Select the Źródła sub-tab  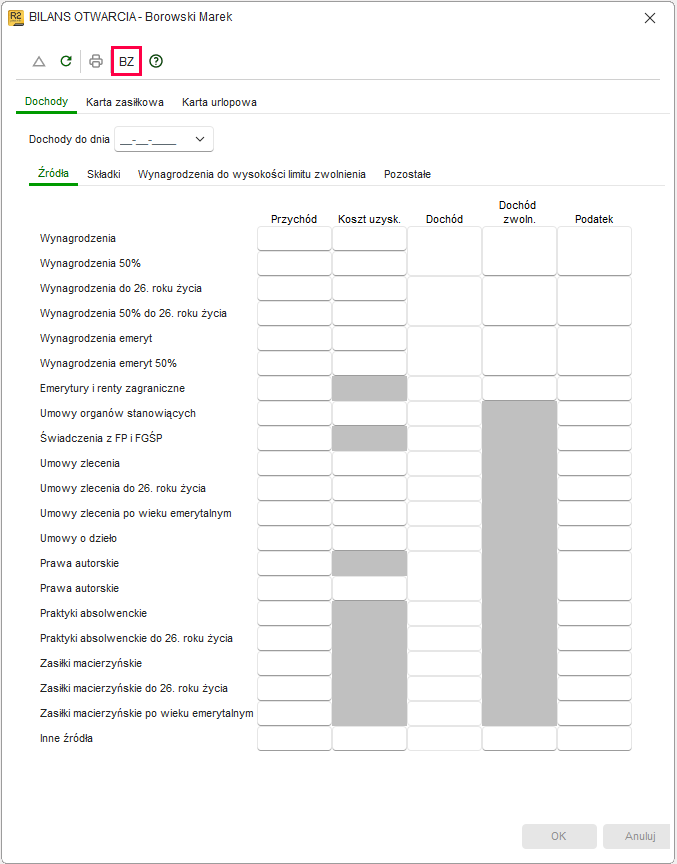click(x=53, y=174)
